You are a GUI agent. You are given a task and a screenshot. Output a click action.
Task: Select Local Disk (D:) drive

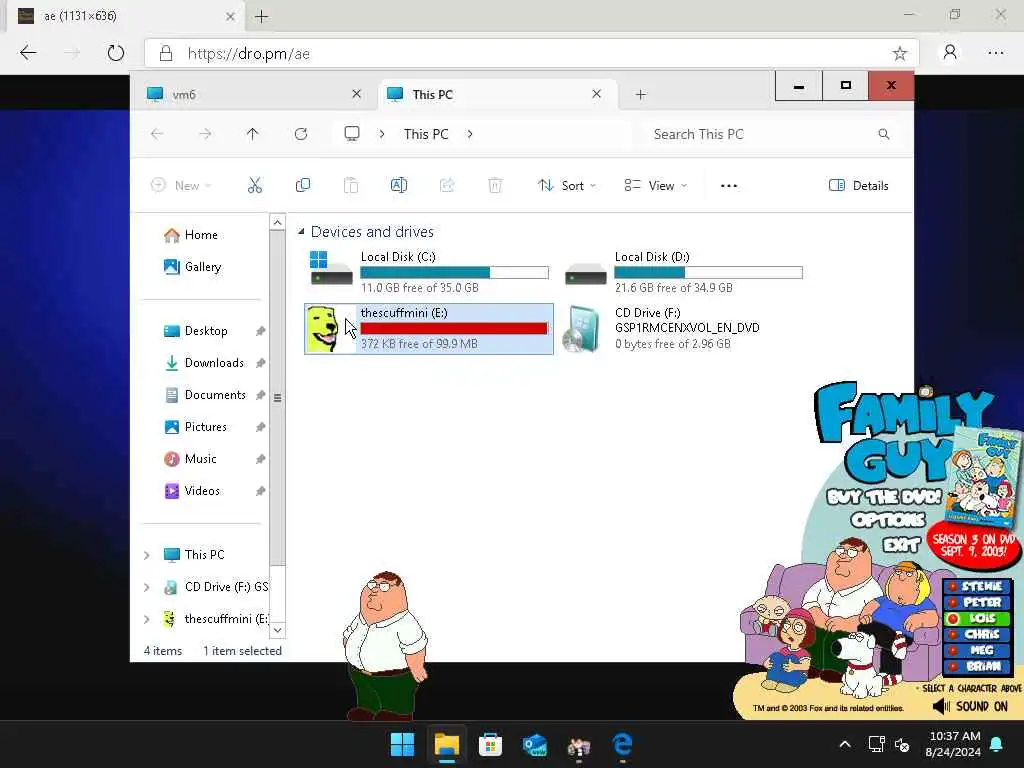(x=683, y=272)
